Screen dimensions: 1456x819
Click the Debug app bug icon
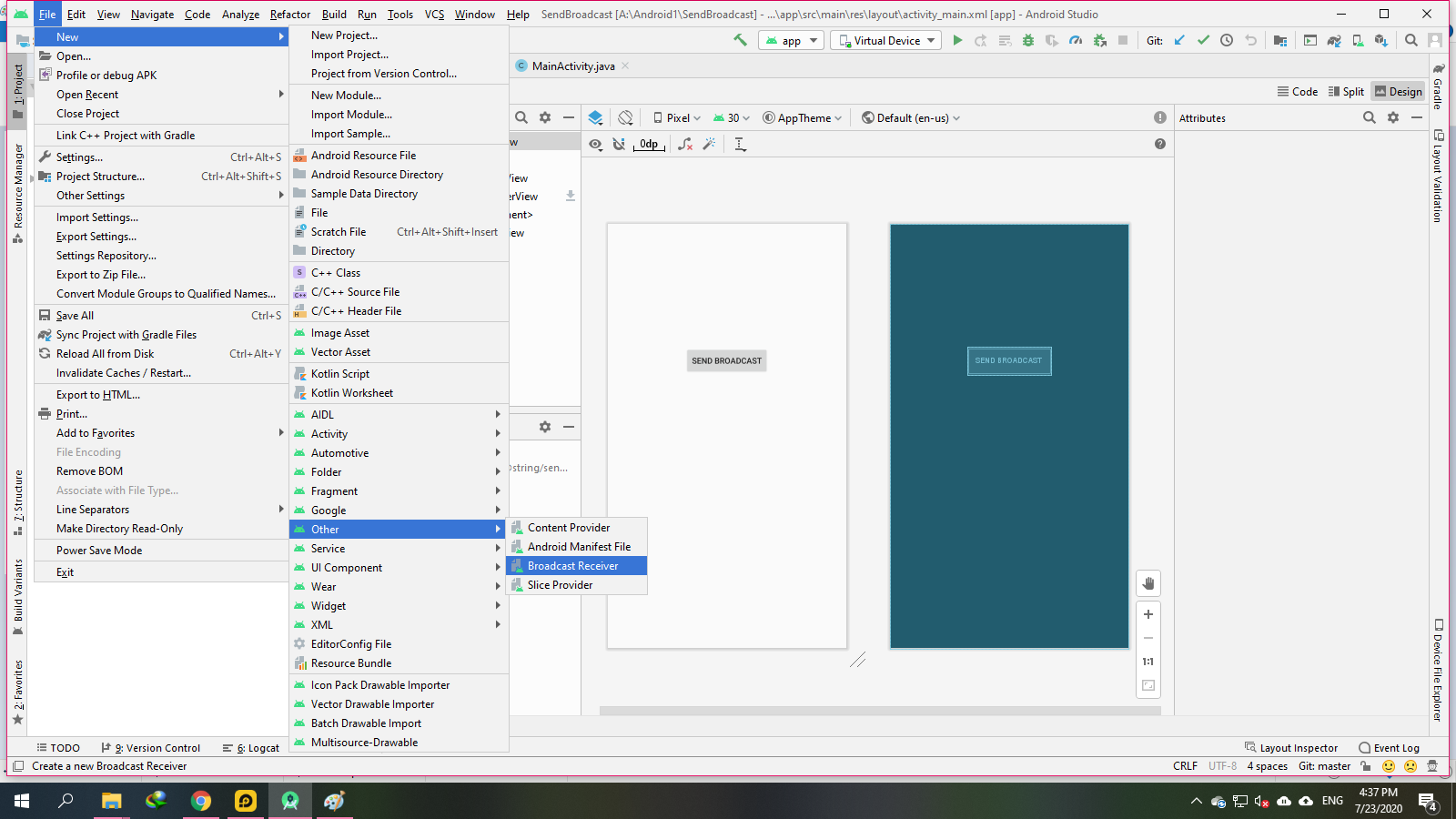[x=1028, y=40]
